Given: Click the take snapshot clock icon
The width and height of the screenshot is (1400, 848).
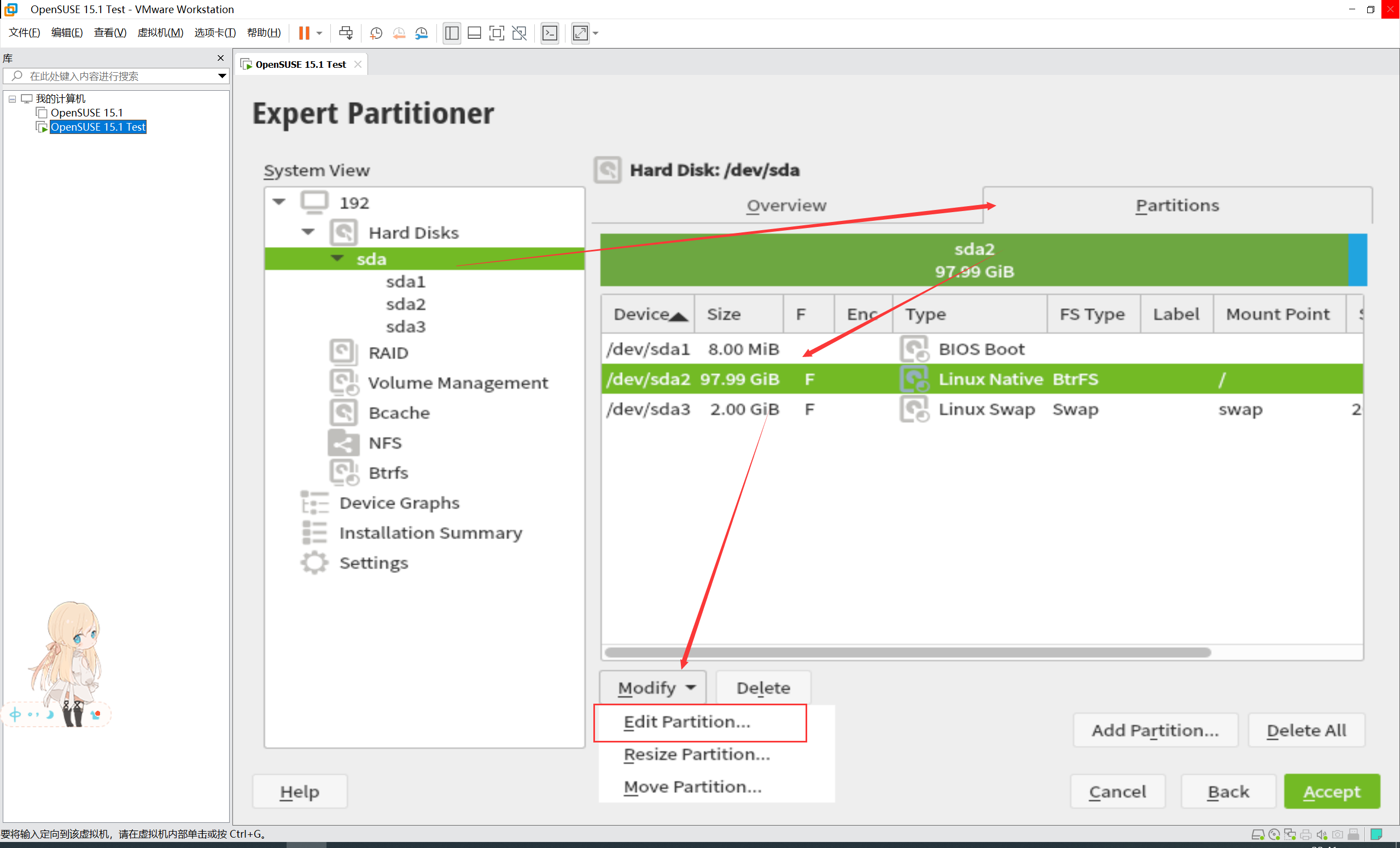Looking at the screenshot, I should (376, 33).
